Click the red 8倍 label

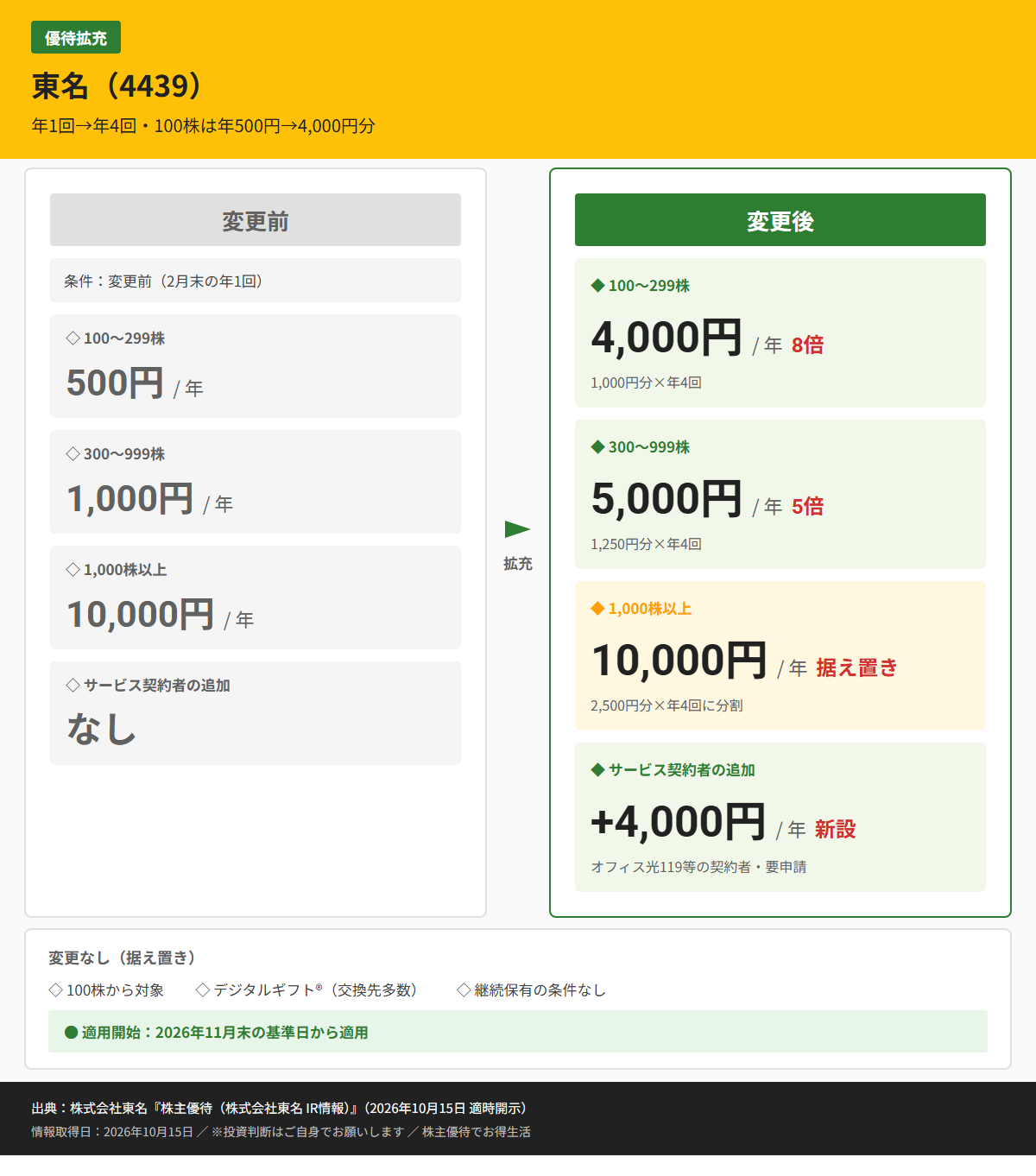pyautogui.click(x=807, y=345)
